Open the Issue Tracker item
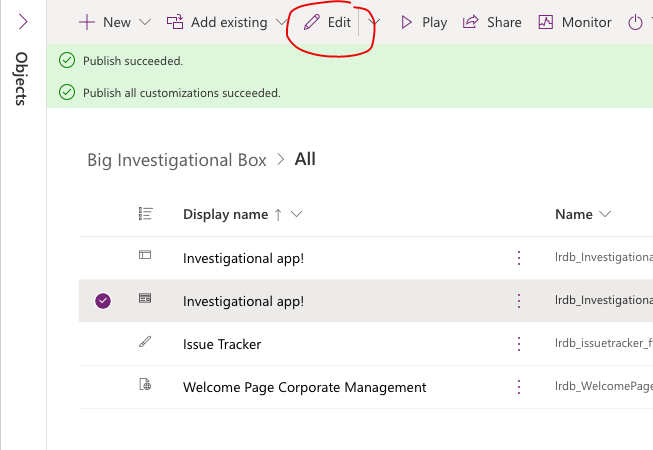653x450 pixels. click(222, 344)
